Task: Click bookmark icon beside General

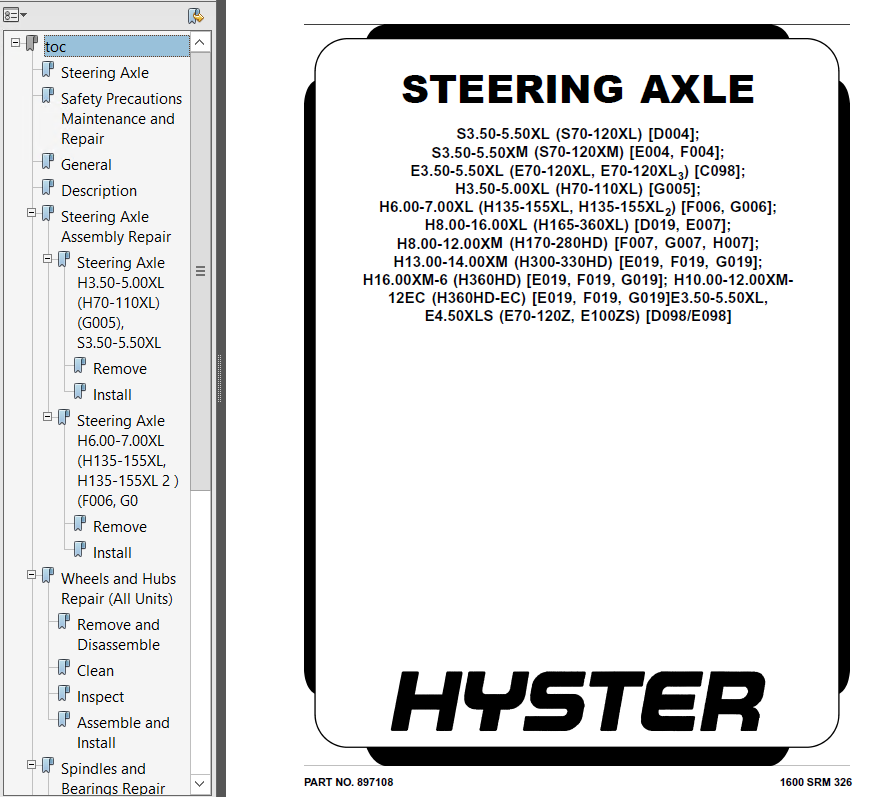Action: point(48,162)
